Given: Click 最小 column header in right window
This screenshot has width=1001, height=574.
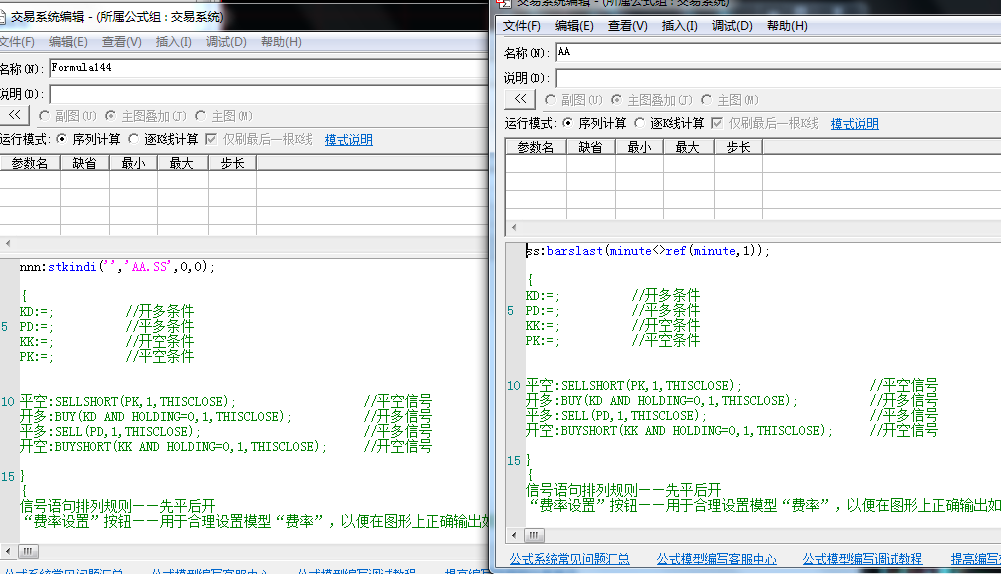Looking at the screenshot, I should (639, 147).
